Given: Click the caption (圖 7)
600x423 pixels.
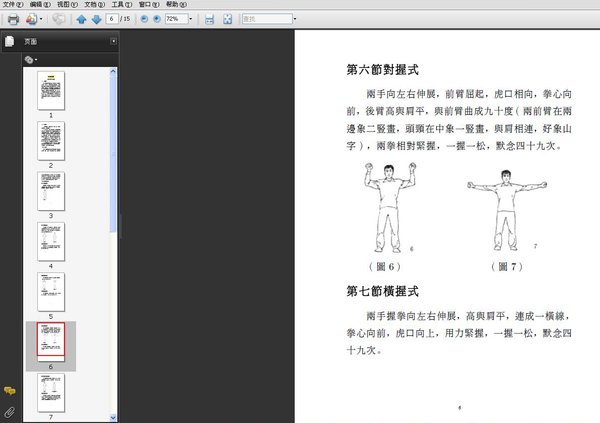Looking at the screenshot, I should pos(507,266).
